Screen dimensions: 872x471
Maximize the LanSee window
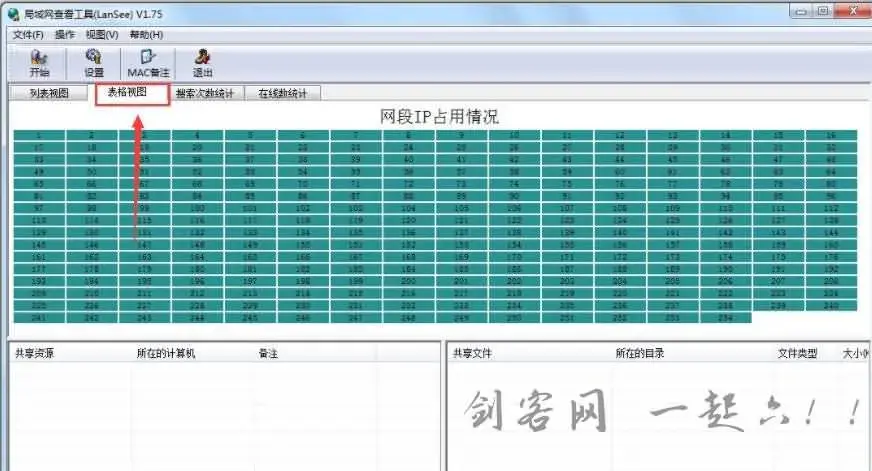click(824, 11)
